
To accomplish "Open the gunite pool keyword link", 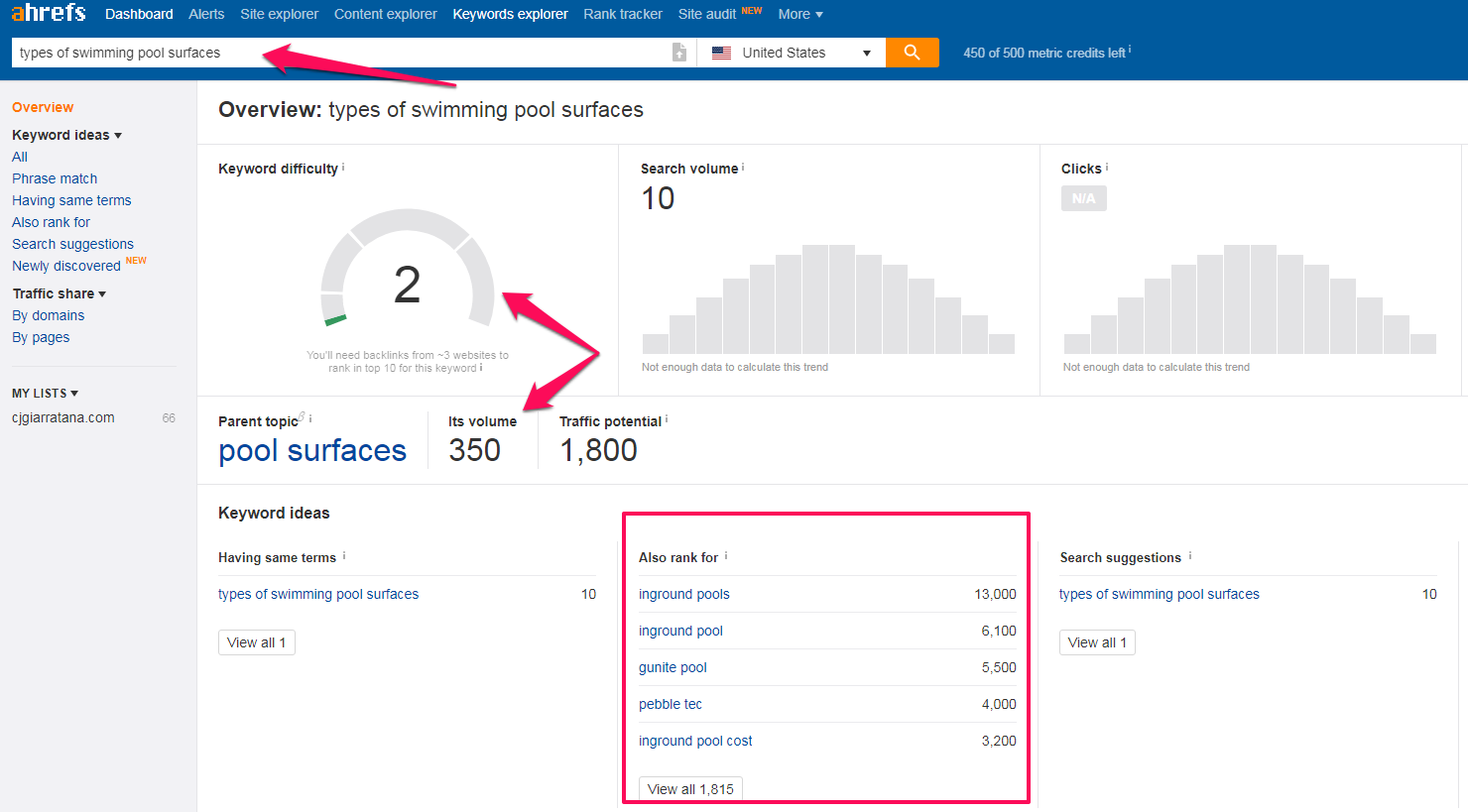I will [x=673, y=667].
